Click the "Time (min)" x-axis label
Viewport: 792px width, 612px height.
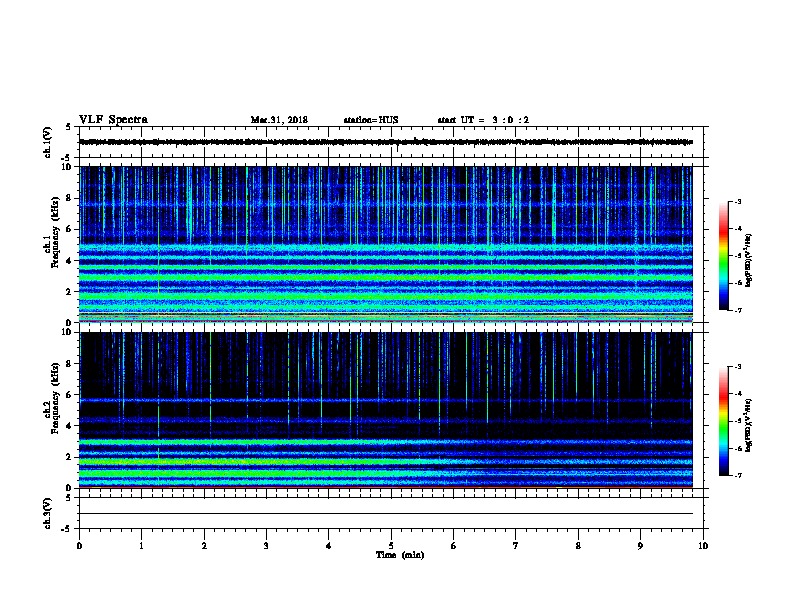point(400,555)
